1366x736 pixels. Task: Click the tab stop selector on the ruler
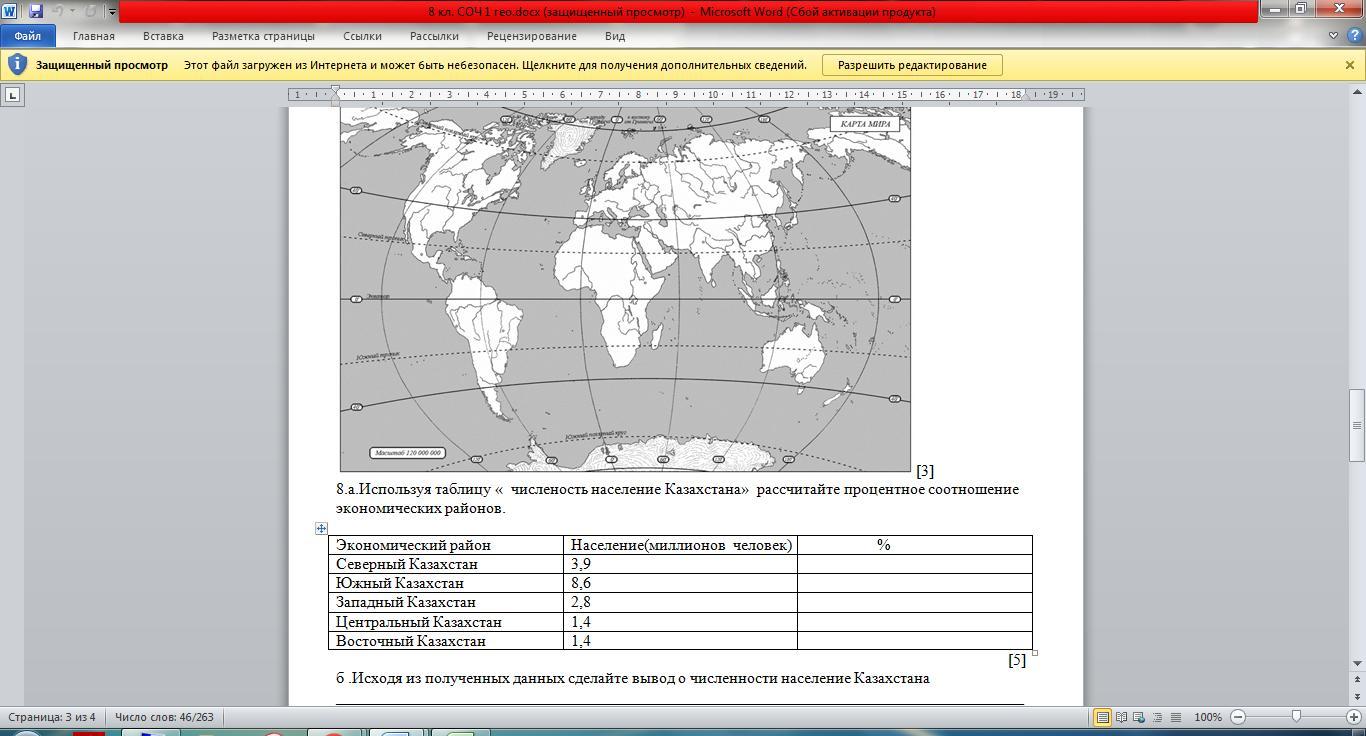coord(12,95)
